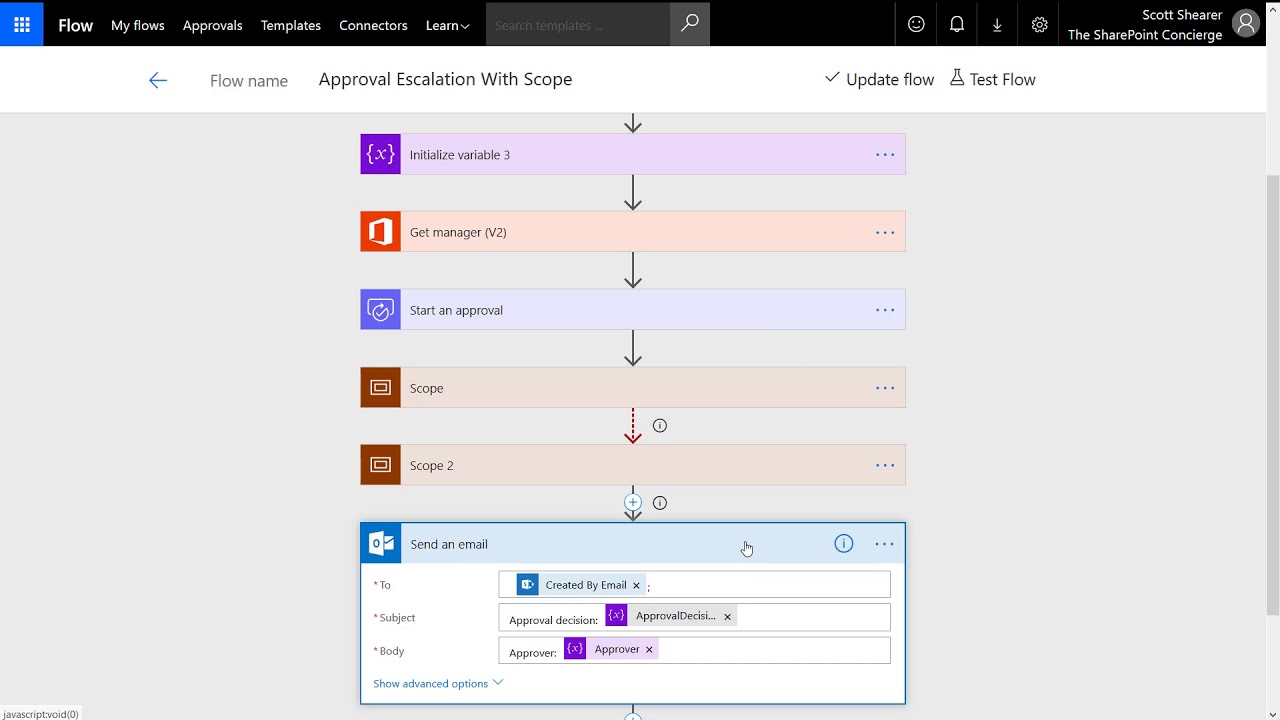Click the Send an email info icon
Image resolution: width=1280 pixels, height=720 pixels.
click(844, 544)
